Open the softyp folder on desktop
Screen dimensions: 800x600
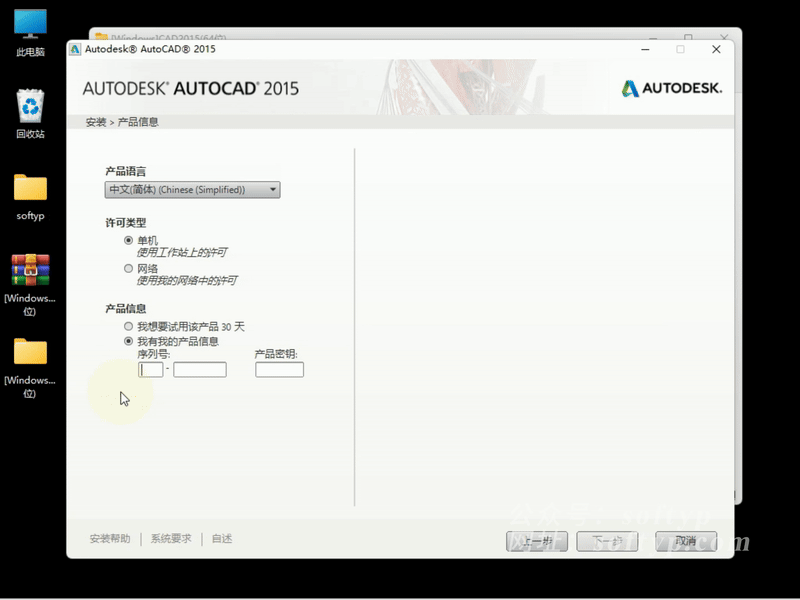point(30,196)
